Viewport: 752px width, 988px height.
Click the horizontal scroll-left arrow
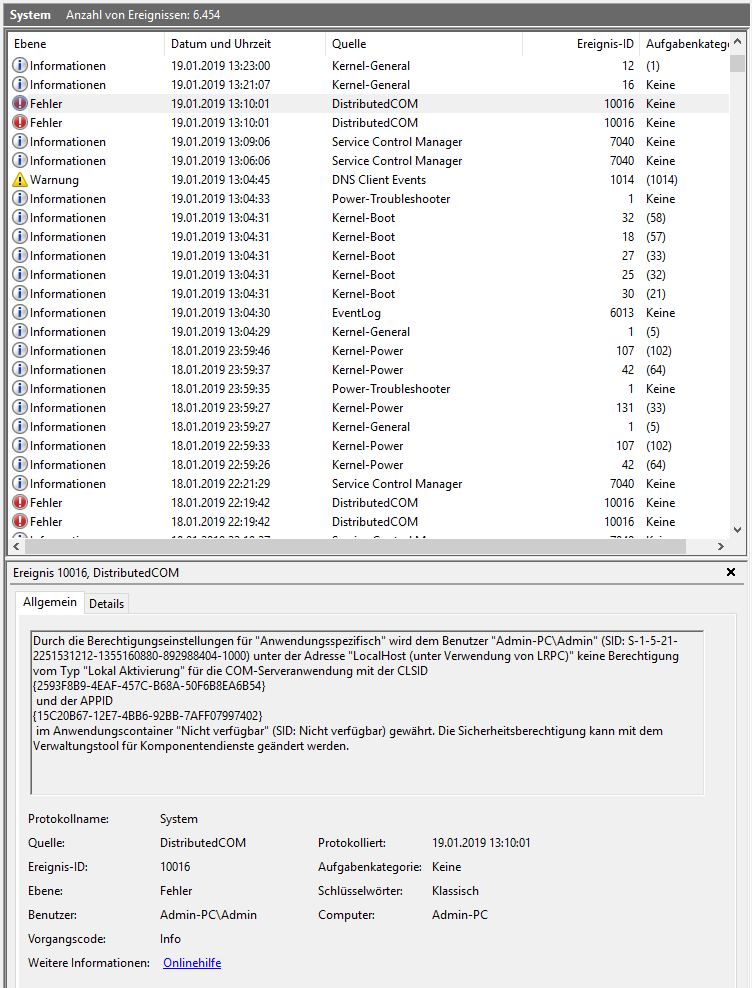16,546
